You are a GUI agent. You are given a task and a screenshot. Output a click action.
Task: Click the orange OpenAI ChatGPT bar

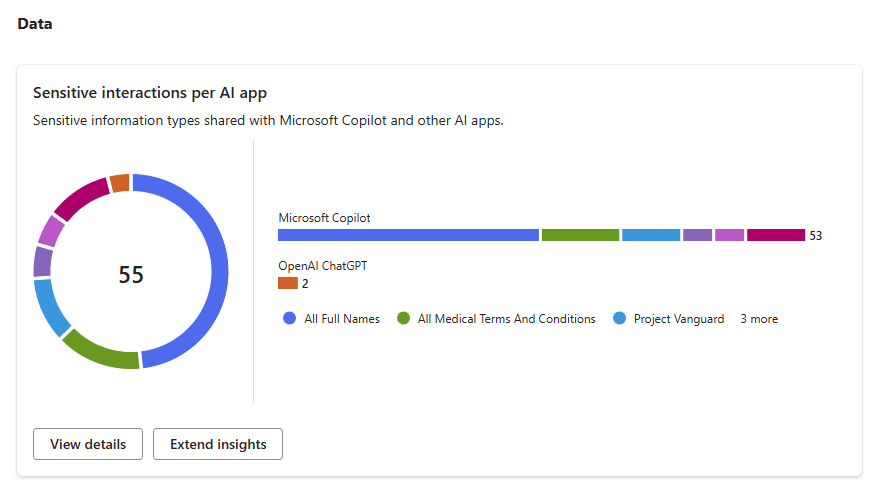pyautogui.click(x=288, y=283)
